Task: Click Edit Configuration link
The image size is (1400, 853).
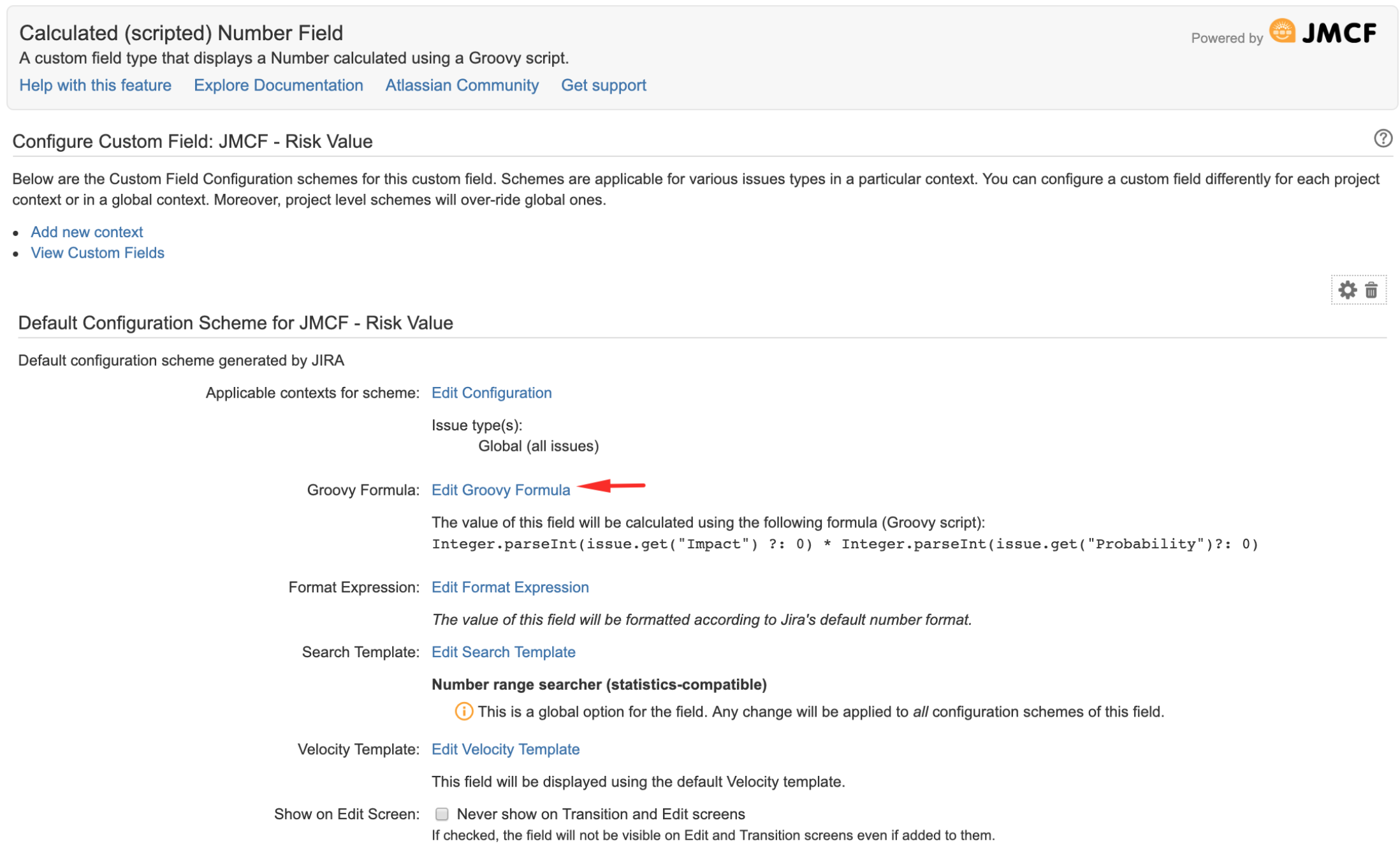Action: pyautogui.click(x=491, y=393)
